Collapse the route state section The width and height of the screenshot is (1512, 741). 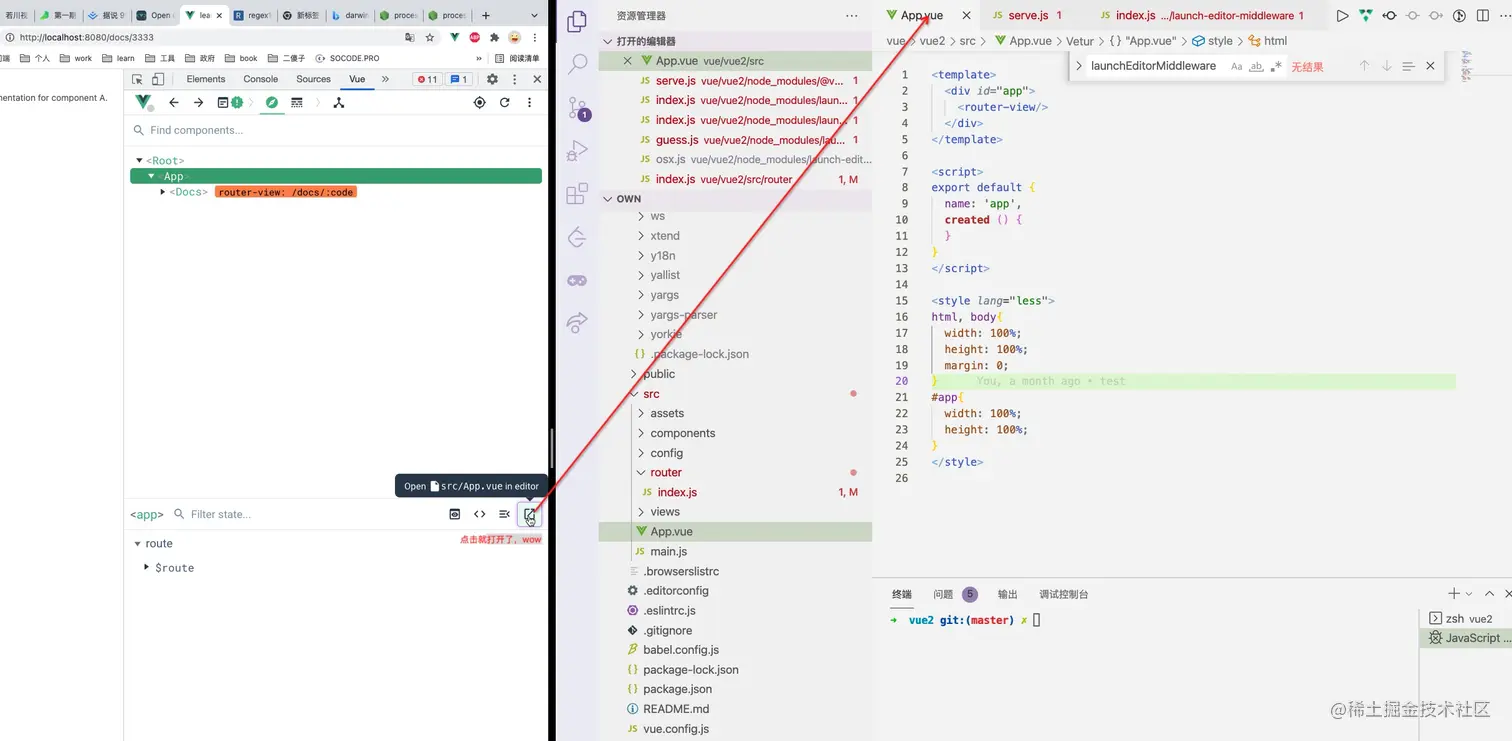[137, 544]
